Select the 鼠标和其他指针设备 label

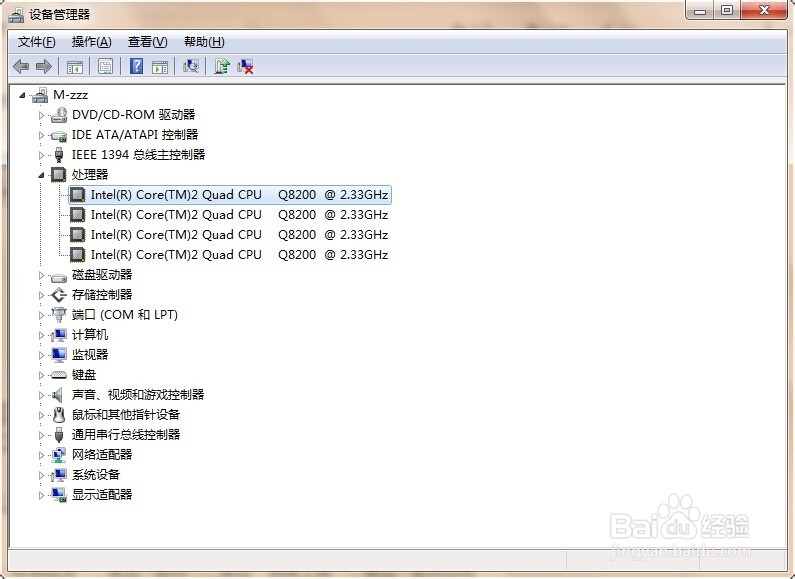click(x=126, y=415)
